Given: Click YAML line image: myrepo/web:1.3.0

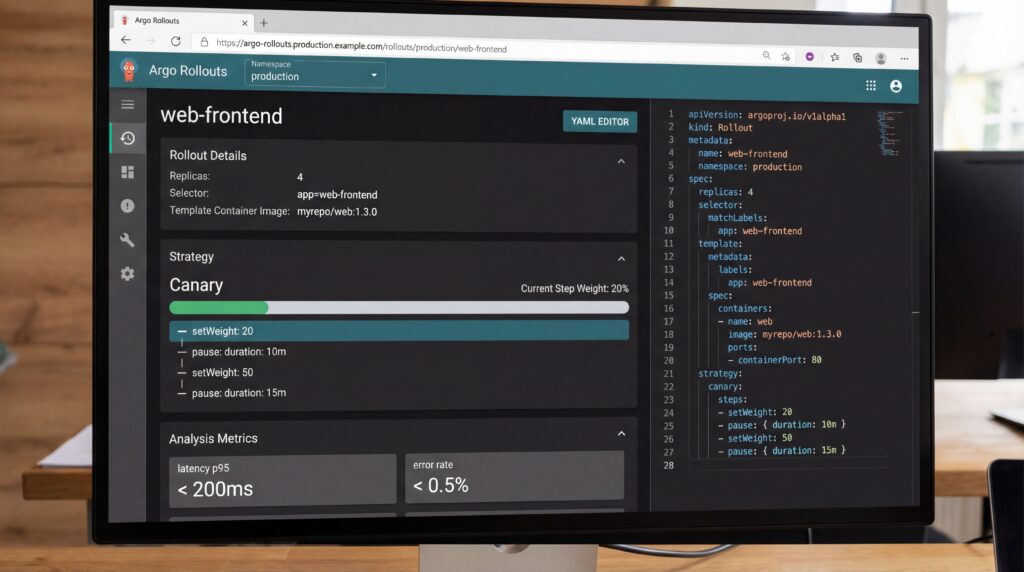Looking at the screenshot, I should click(x=784, y=334).
